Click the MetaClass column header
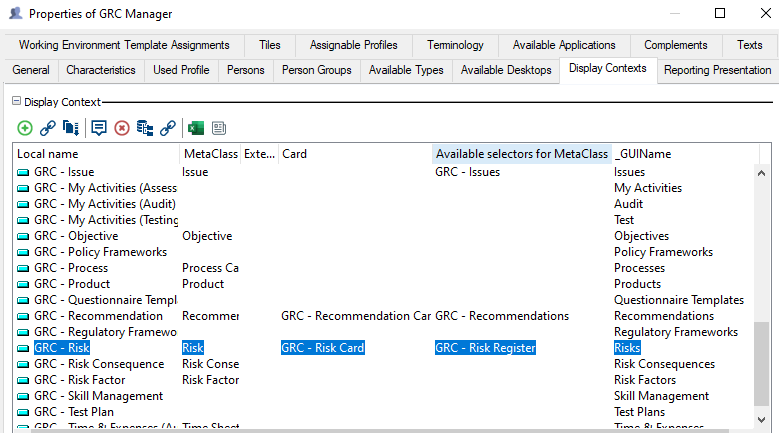779x433 pixels. [x=211, y=154]
